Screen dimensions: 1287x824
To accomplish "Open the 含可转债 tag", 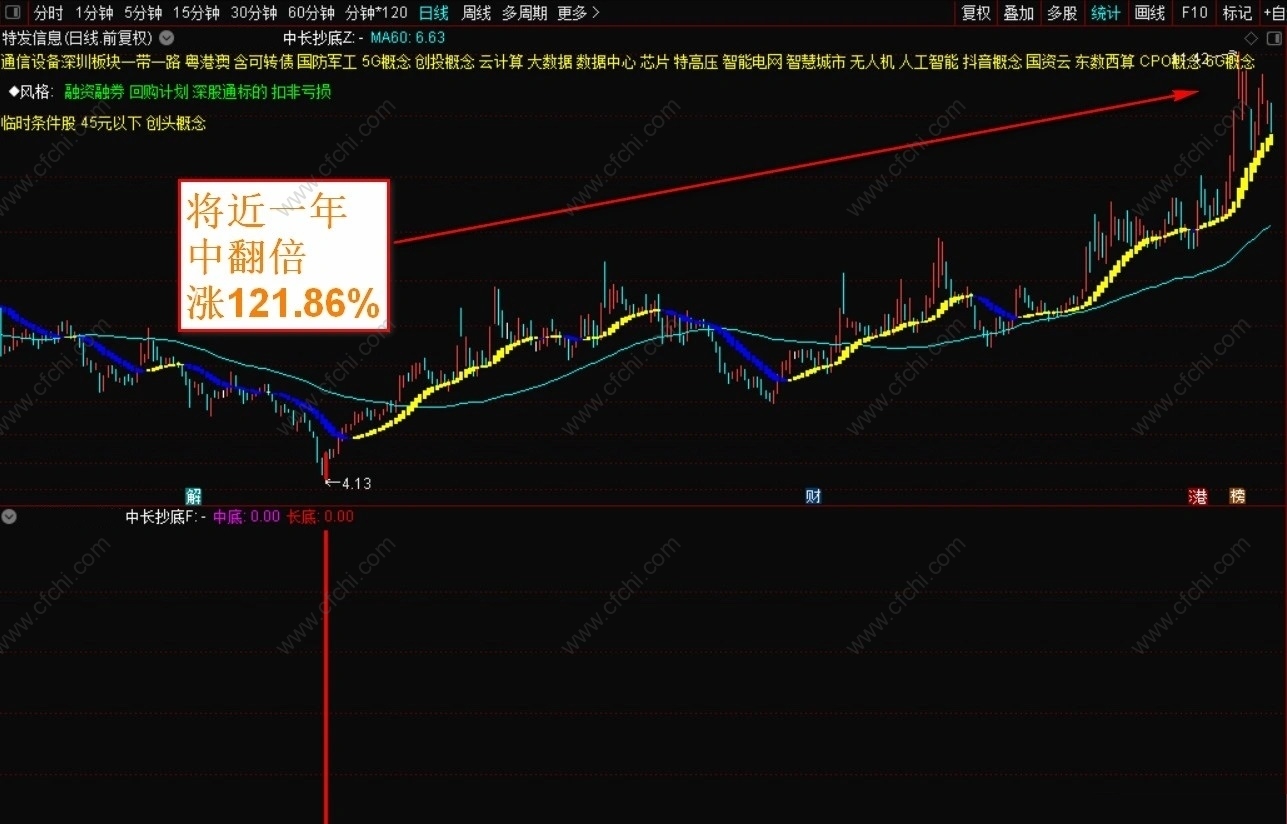I will click(x=263, y=62).
